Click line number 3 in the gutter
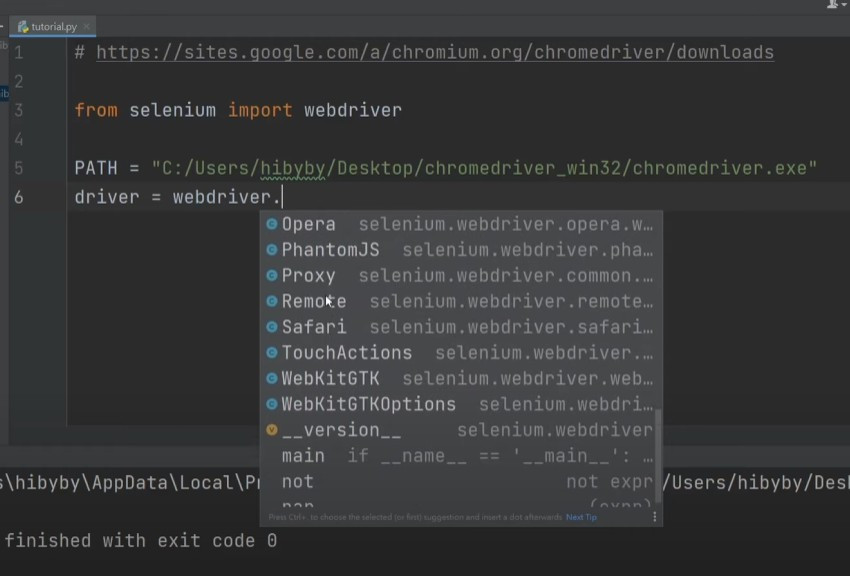 (x=19, y=111)
